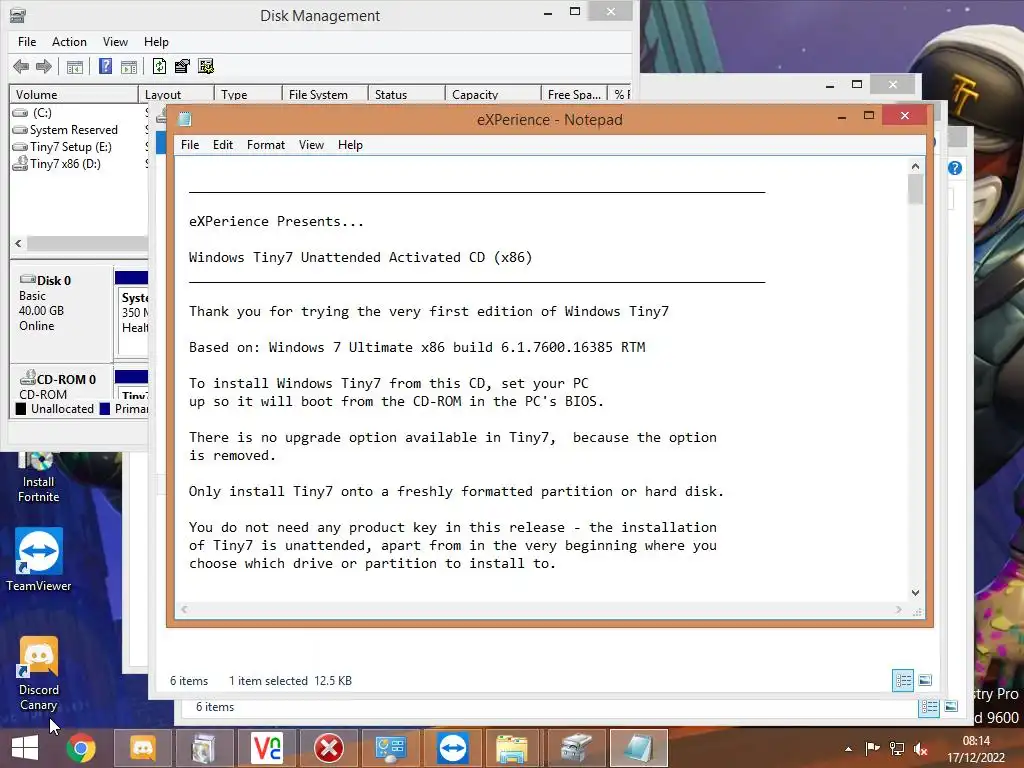Open Notepad View menu
Viewport: 1024px width, 768px height.
click(x=312, y=145)
